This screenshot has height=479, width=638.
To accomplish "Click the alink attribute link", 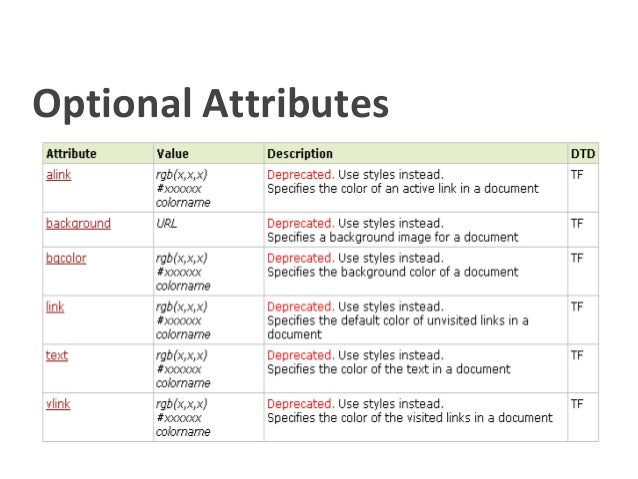I will pos(58,174).
